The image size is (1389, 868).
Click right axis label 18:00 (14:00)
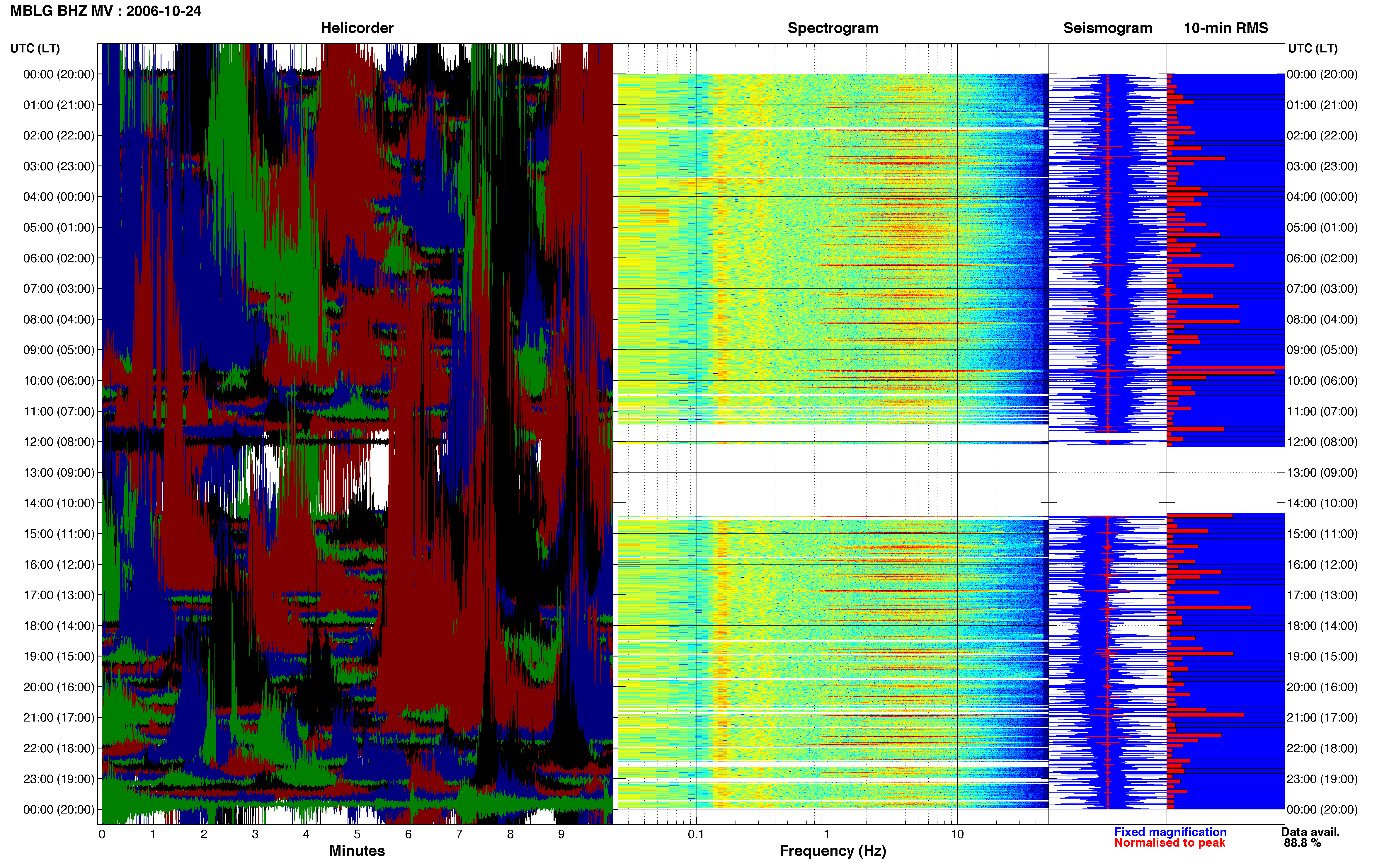pyautogui.click(x=1322, y=626)
